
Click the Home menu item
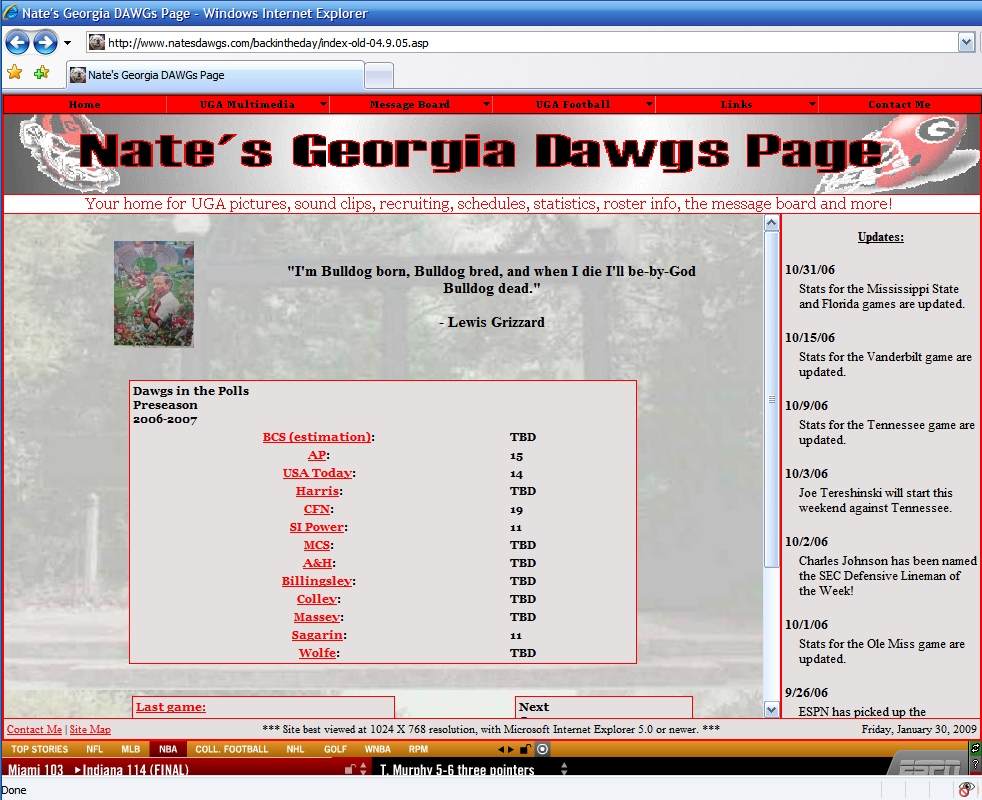pos(85,105)
